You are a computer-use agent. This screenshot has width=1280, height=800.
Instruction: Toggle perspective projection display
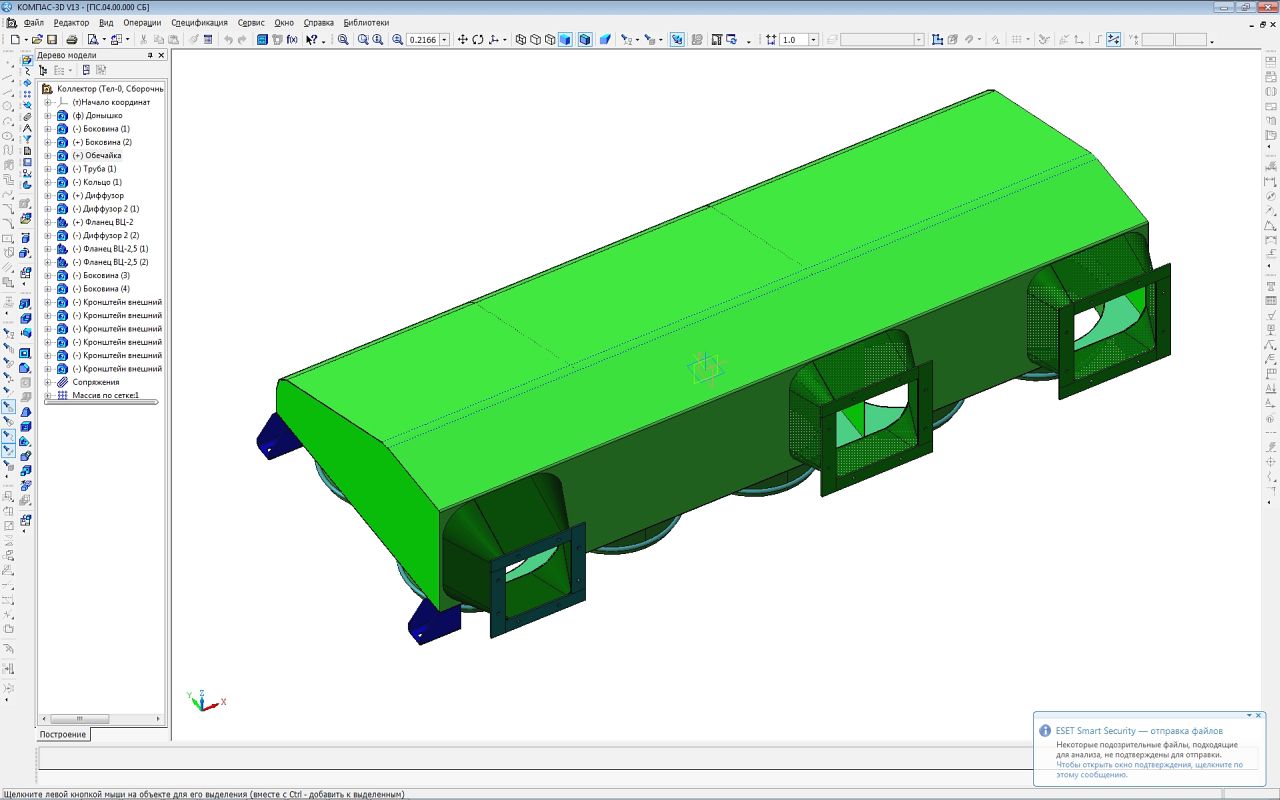click(x=604, y=40)
